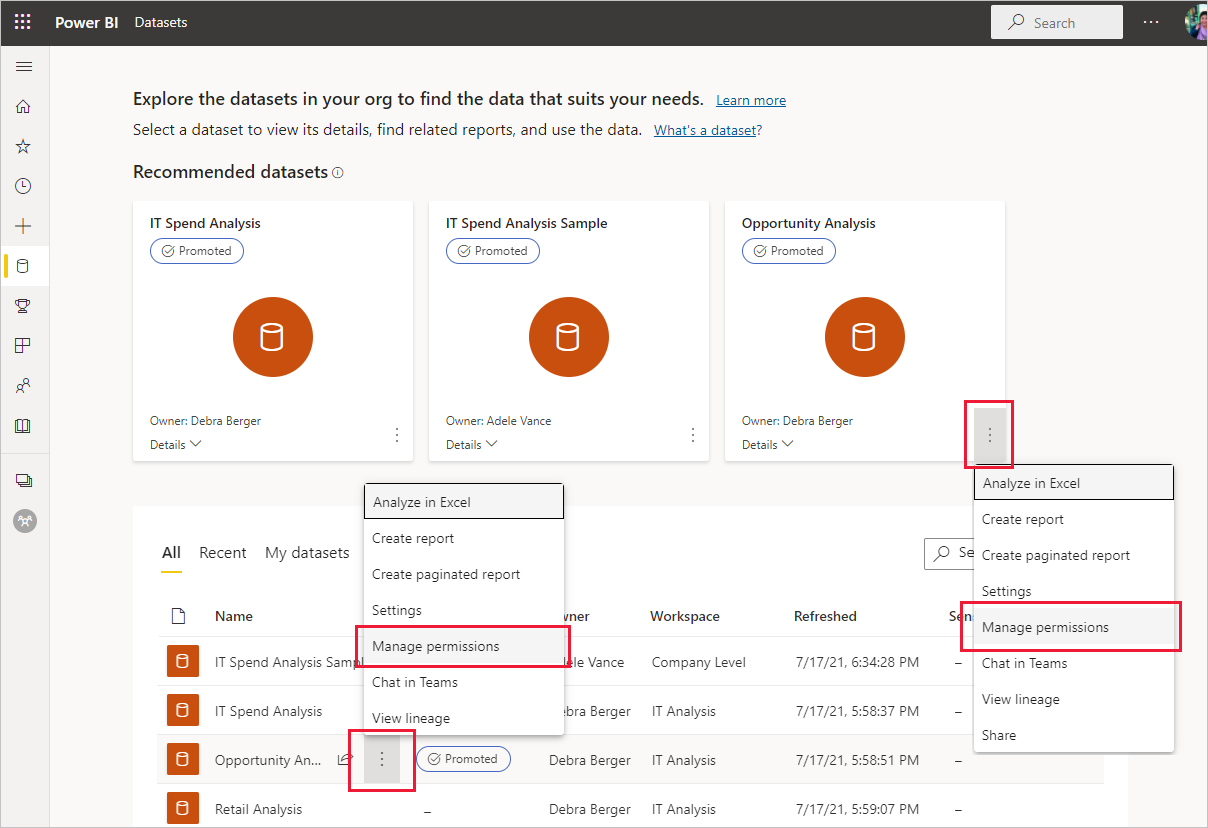Expand Details on IT Spend Analysis card

tap(176, 445)
